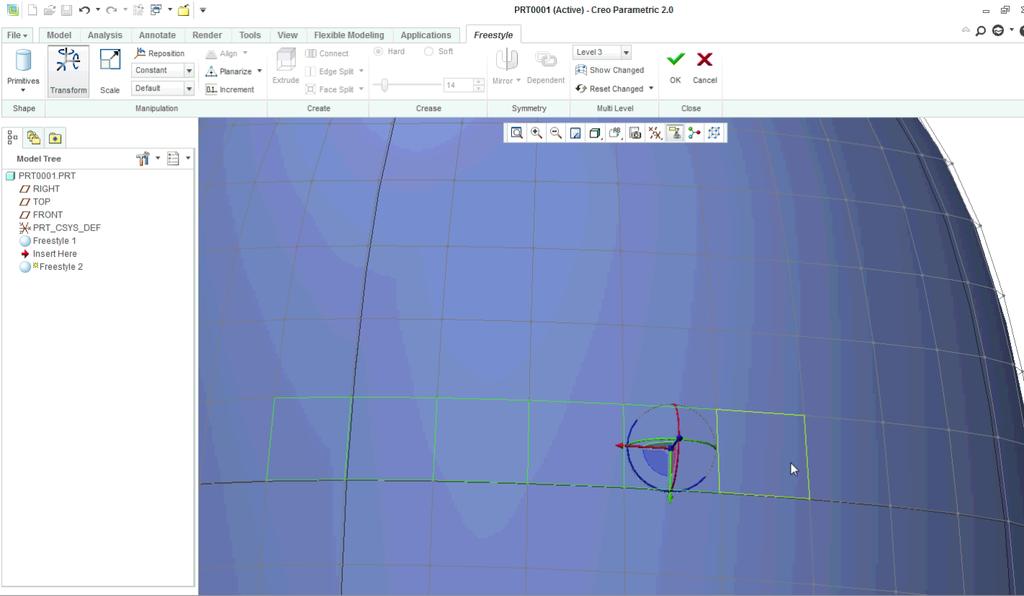Click the Extrude tool
Viewport: 1024px width, 596px height.
(x=285, y=66)
